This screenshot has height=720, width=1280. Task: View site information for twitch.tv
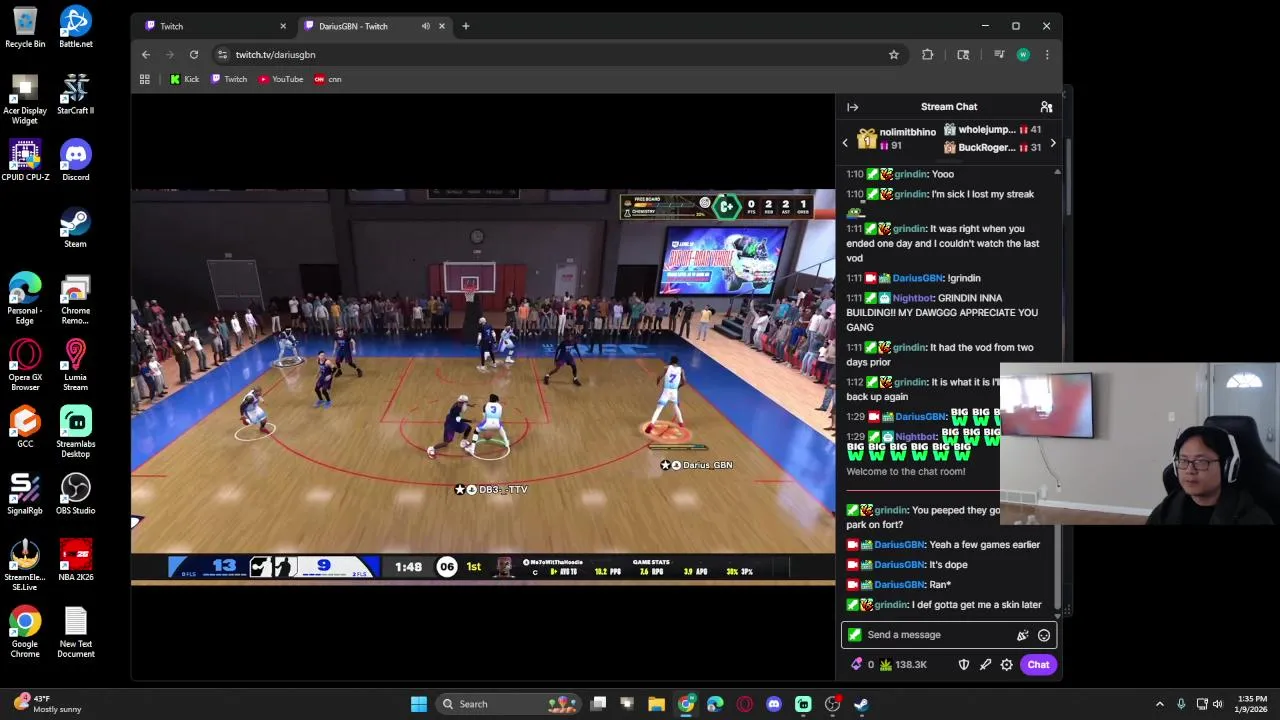point(223,55)
